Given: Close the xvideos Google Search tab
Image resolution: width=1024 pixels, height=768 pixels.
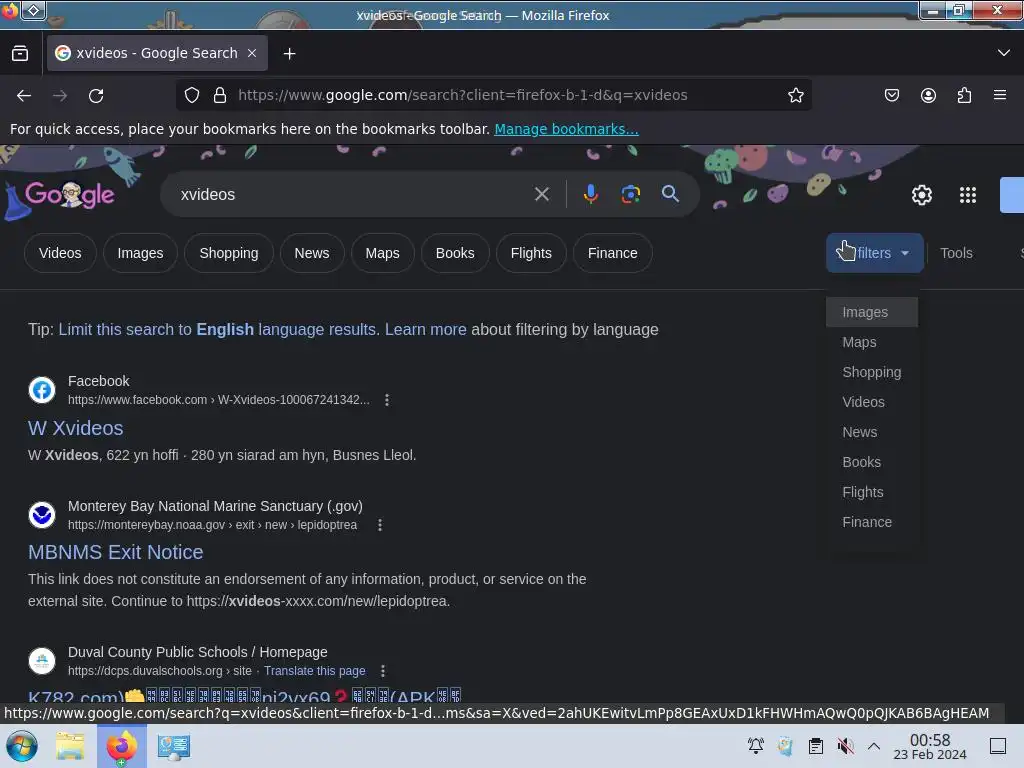Looking at the screenshot, I should click(252, 53).
